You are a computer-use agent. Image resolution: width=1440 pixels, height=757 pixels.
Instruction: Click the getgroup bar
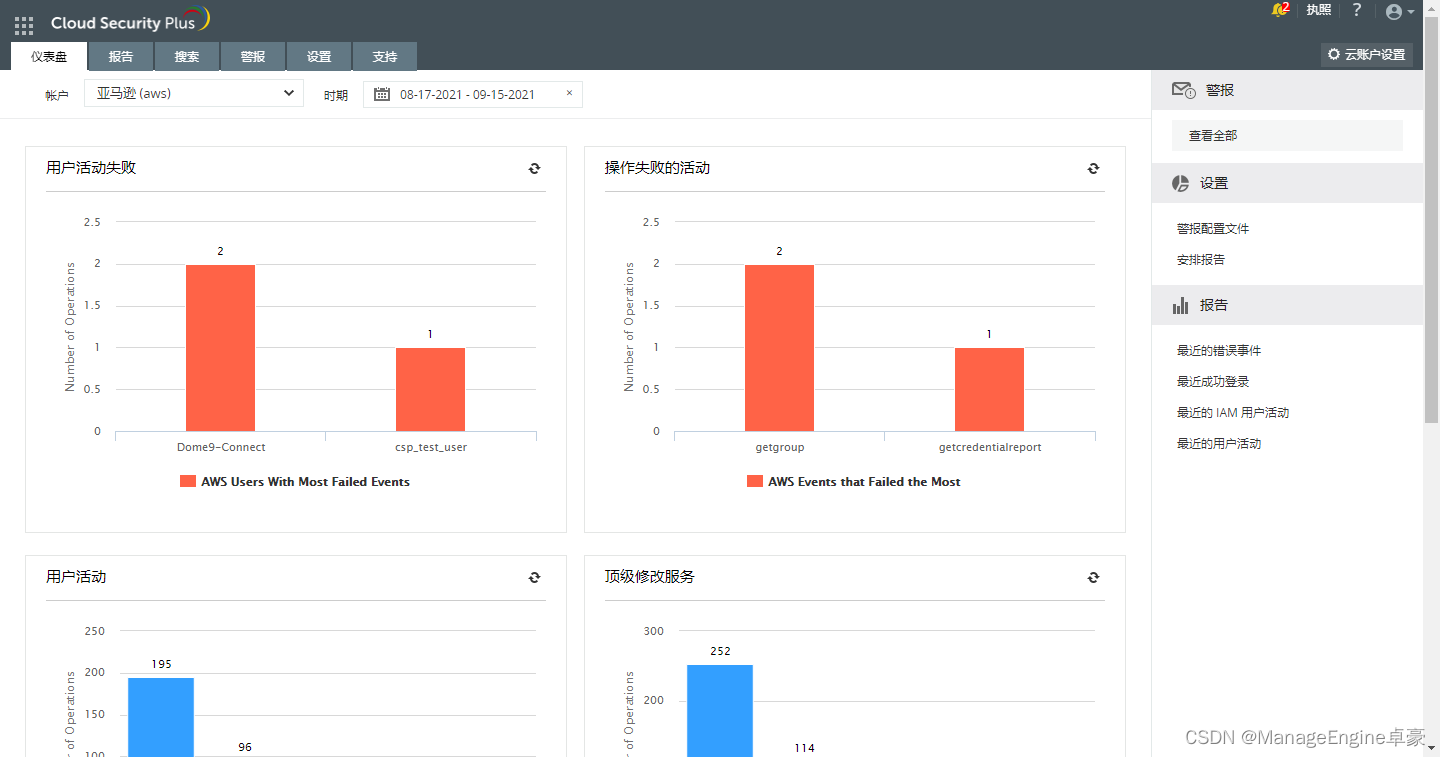(x=779, y=348)
